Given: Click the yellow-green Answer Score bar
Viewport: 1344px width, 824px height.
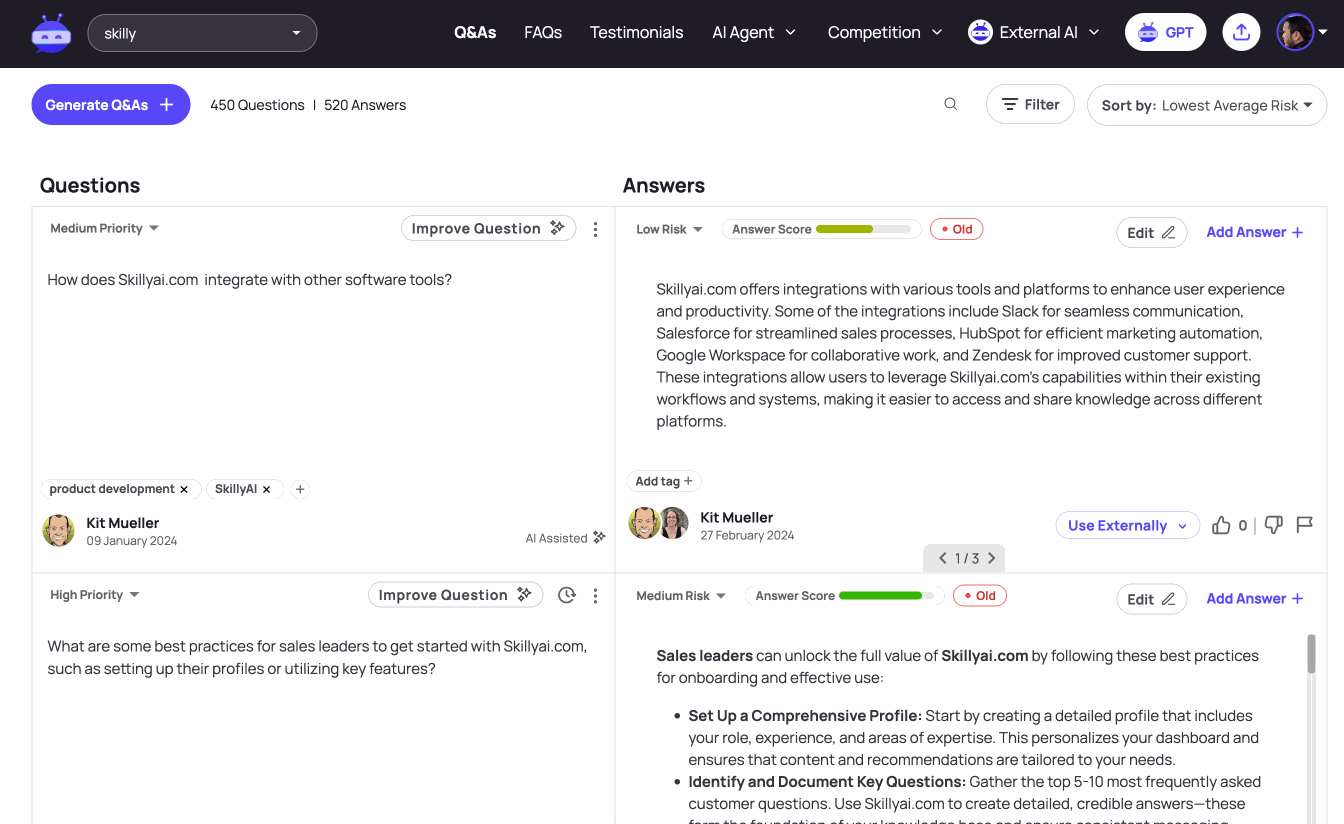Looking at the screenshot, I should (x=866, y=229).
